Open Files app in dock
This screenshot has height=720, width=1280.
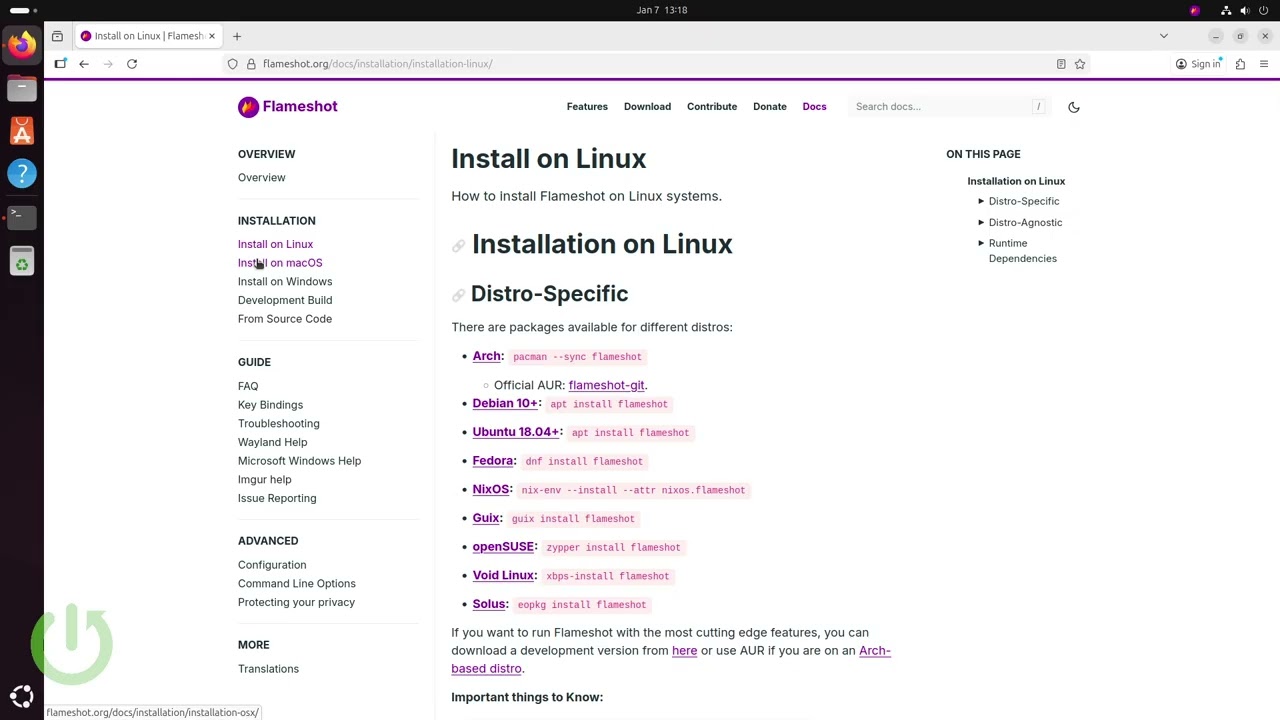[x=22, y=88]
